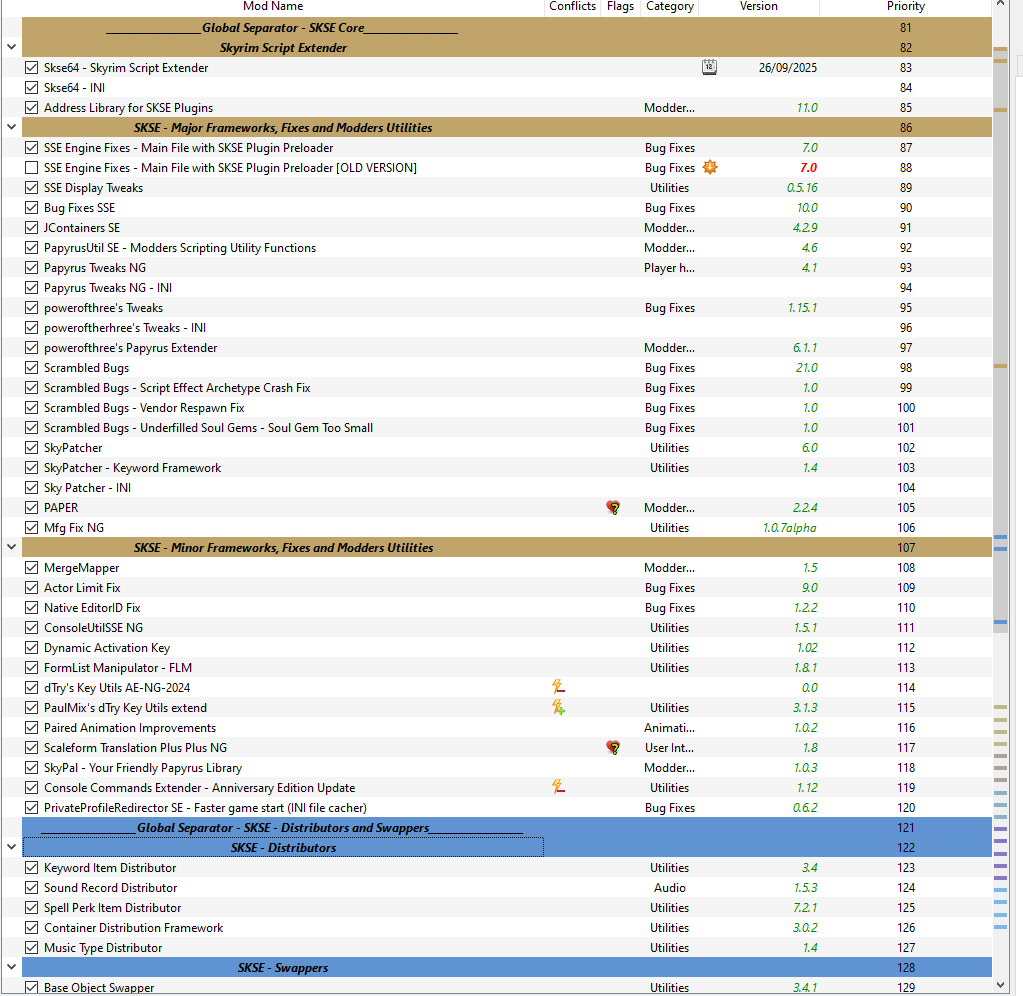
Task: Sort by the Category column header
Action: click(x=669, y=7)
